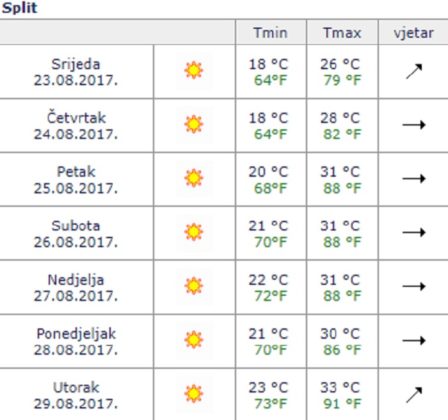
Task: Select the Ponedjeljak 28.08.2017 date cell
Action: pos(76,342)
